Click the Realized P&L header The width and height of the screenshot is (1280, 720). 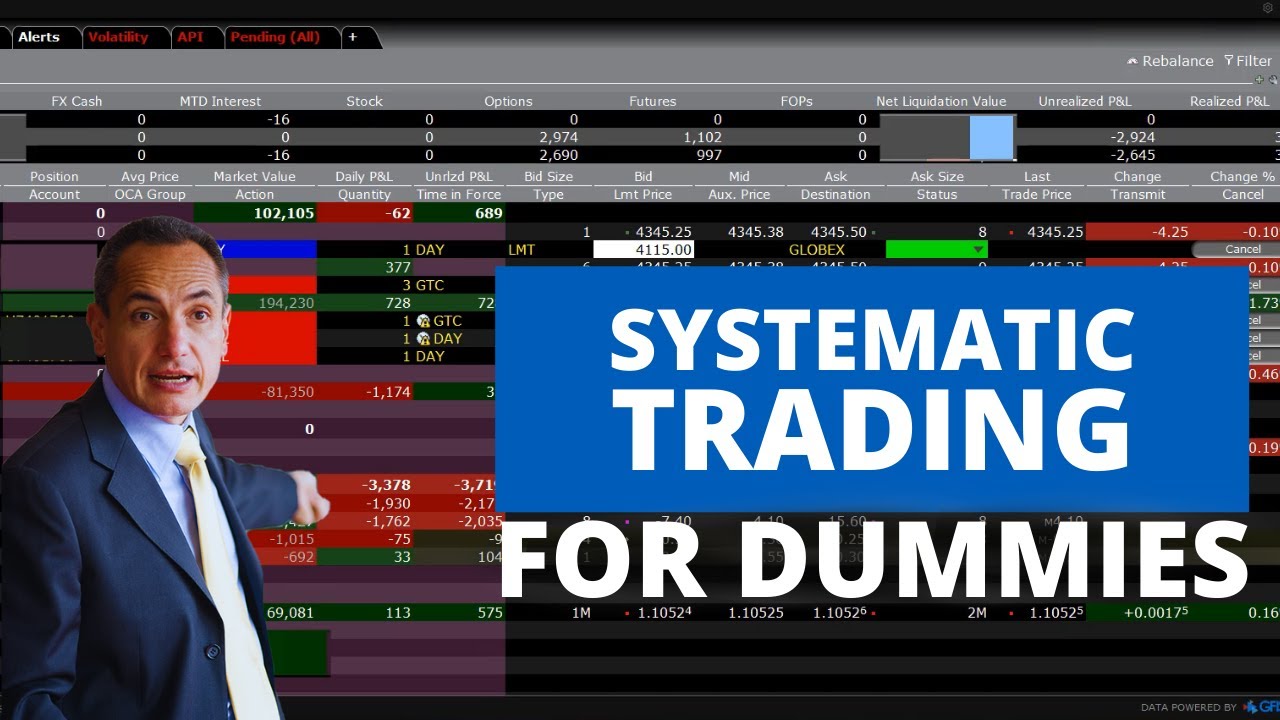[x=1229, y=101]
